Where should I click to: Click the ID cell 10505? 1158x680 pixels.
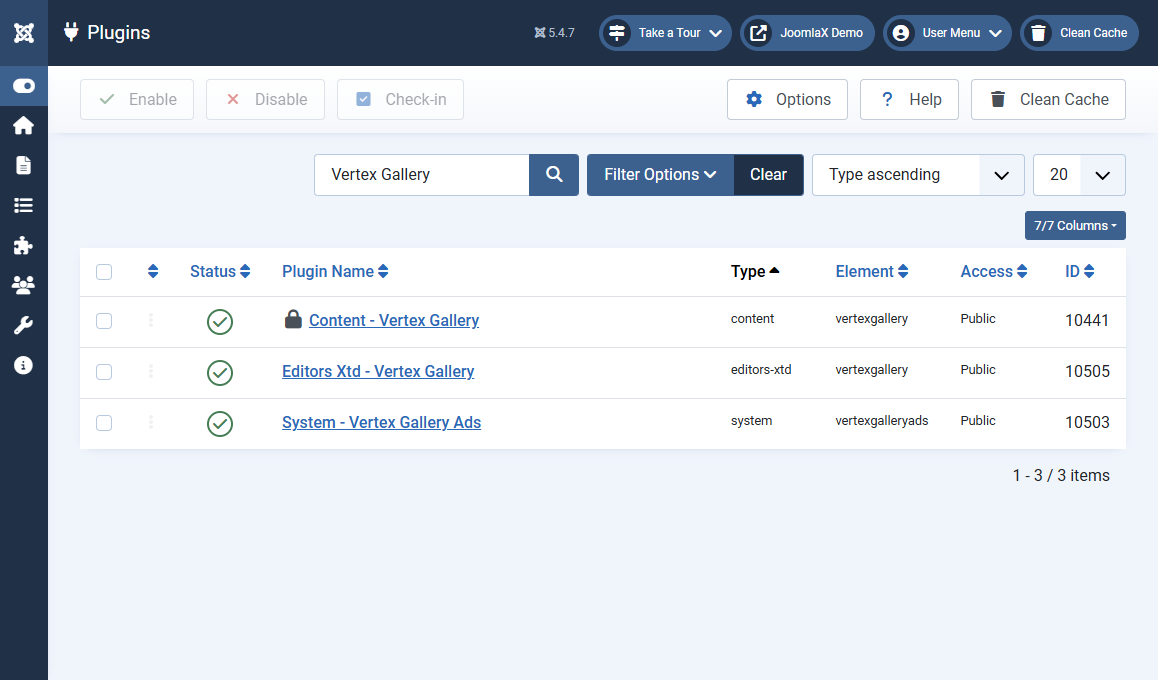[x=1087, y=371]
